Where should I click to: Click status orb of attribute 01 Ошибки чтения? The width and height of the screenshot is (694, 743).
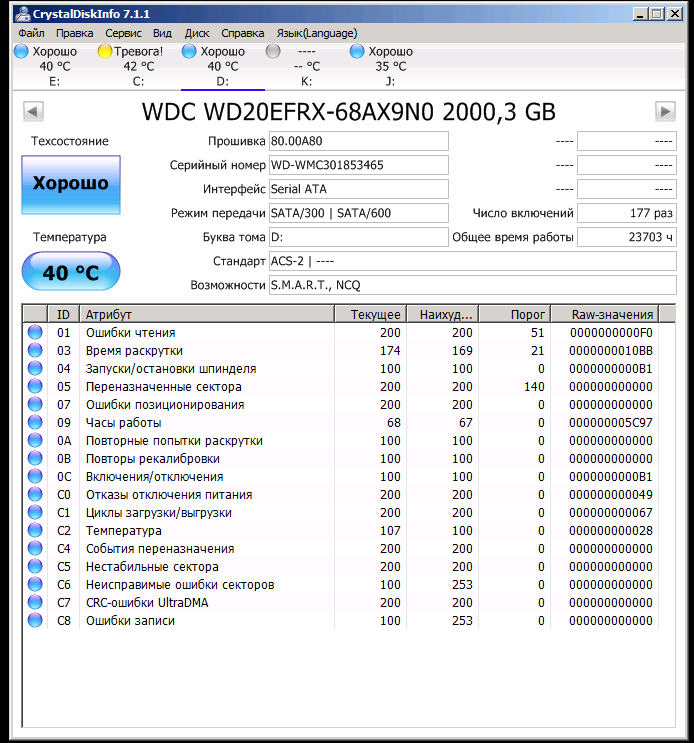pyautogui.click(x=35, y=332)
